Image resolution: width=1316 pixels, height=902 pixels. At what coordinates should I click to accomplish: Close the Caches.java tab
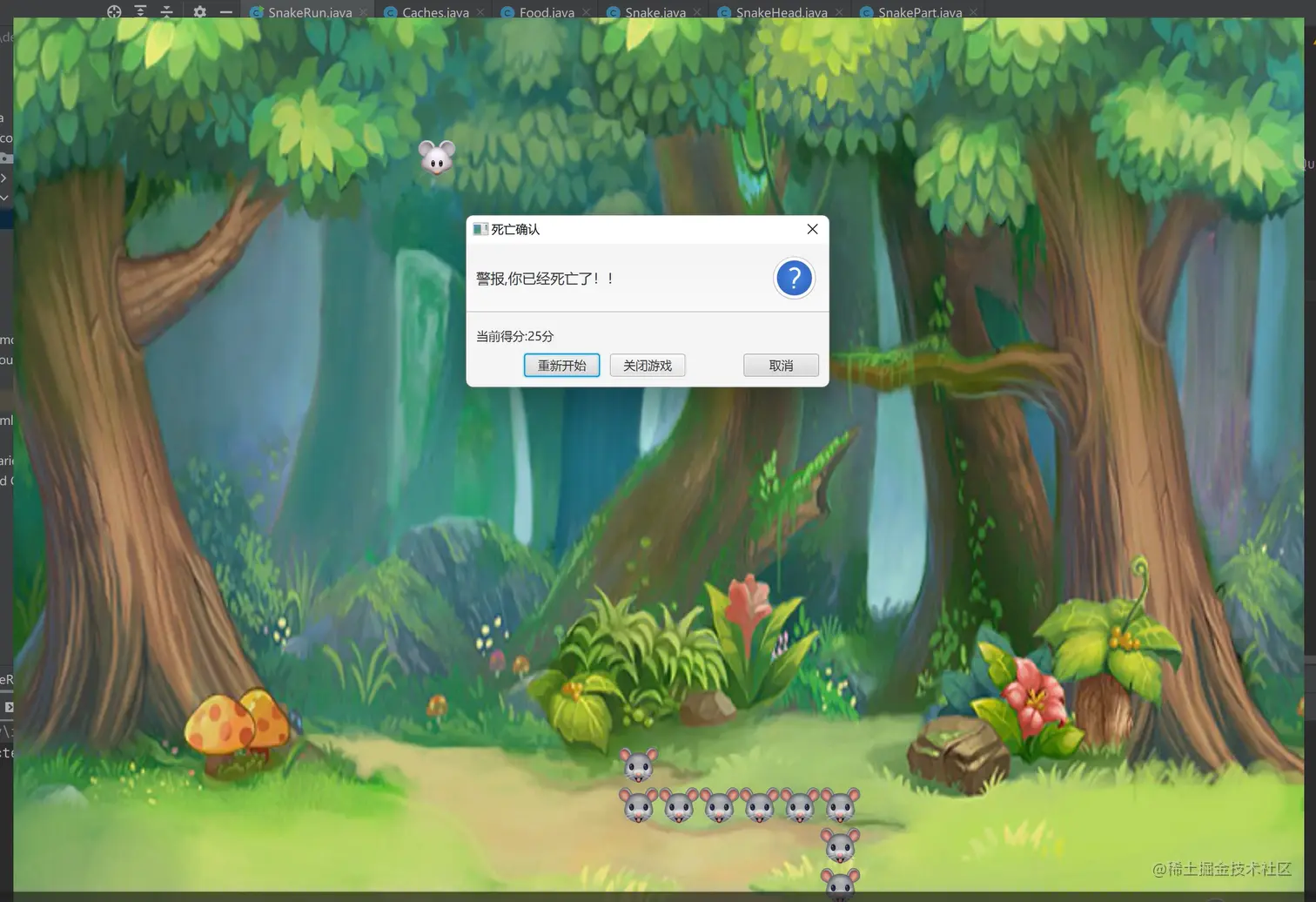pyautogui.click(x=480, y=12)
